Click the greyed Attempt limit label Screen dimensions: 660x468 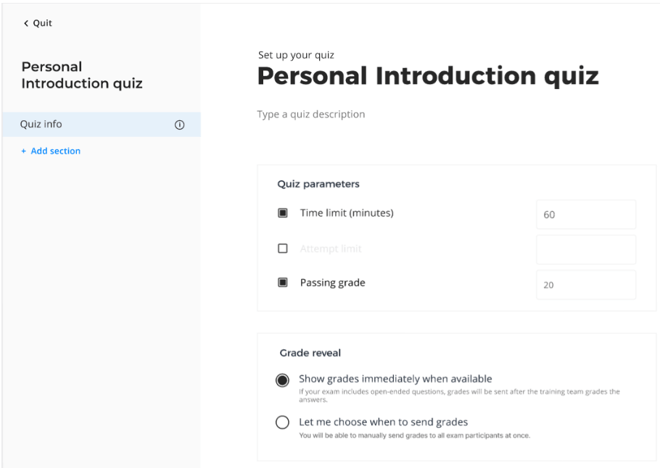(x=331, y=249)
